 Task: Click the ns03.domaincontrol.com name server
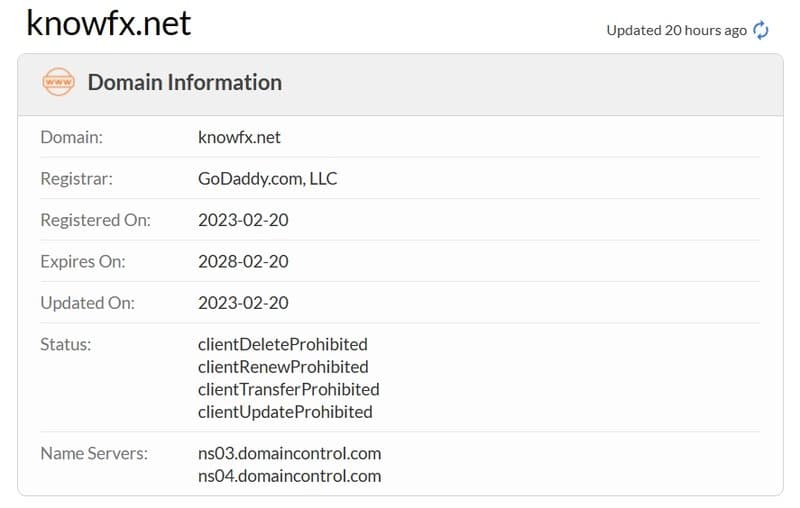coord(289,453)
